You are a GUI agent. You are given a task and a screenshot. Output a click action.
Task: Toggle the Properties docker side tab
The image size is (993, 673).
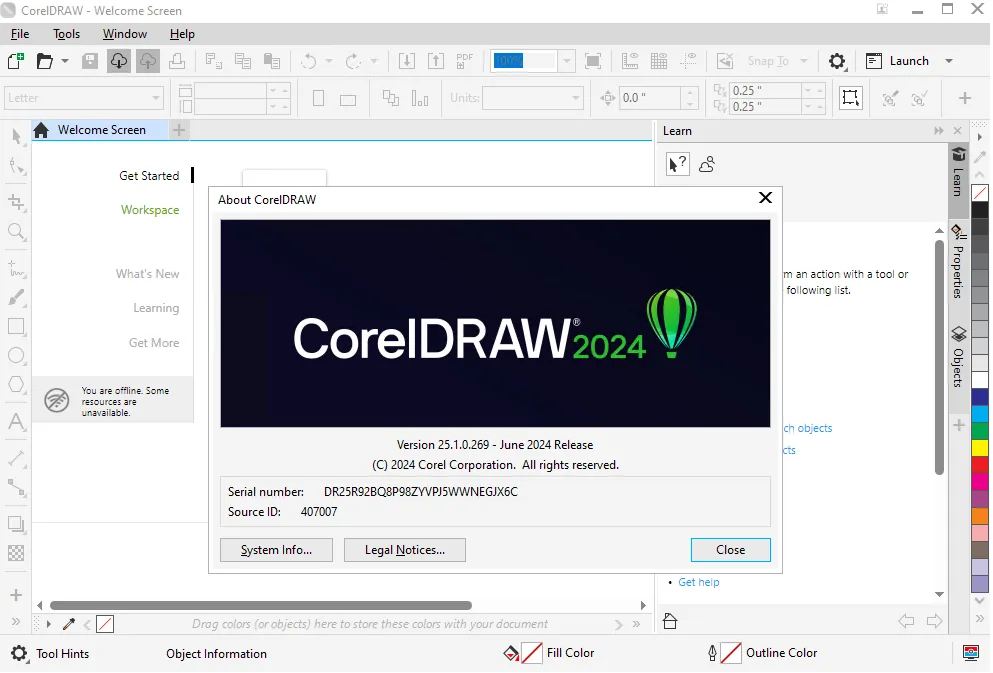[x=958, y=260]
